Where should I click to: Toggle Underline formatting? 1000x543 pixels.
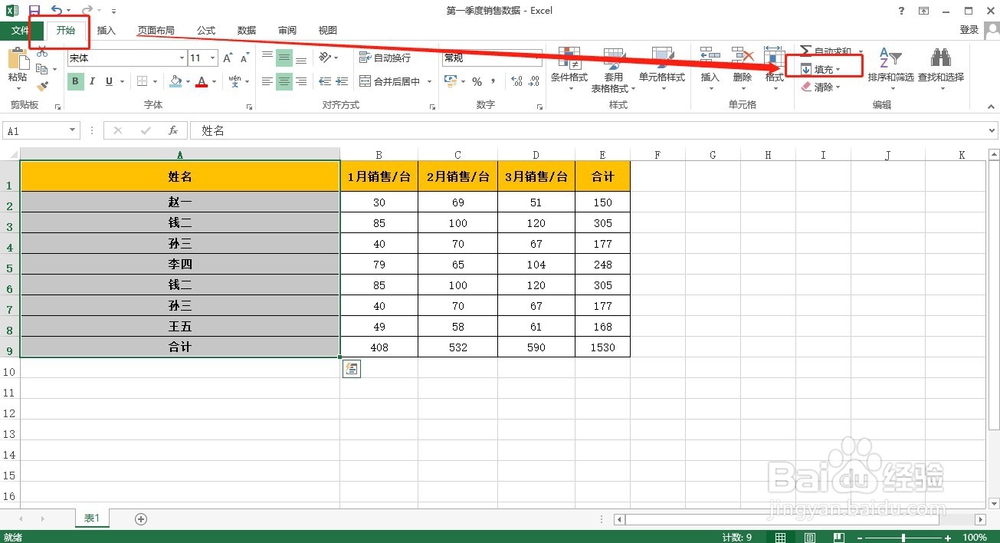tap(109, 81)
